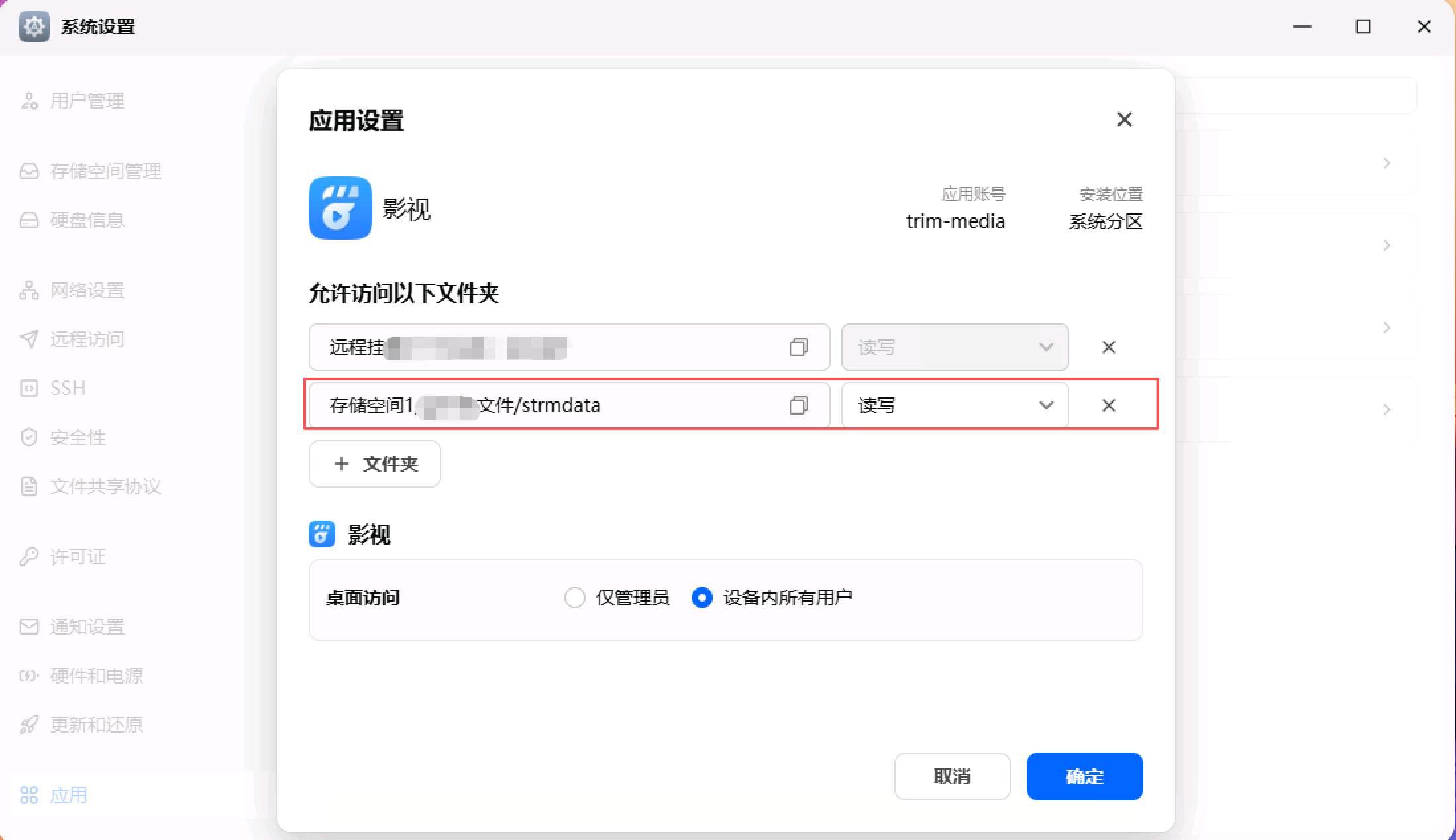
Task: Click the 确定 button
Action: (x=1084, y=776)
